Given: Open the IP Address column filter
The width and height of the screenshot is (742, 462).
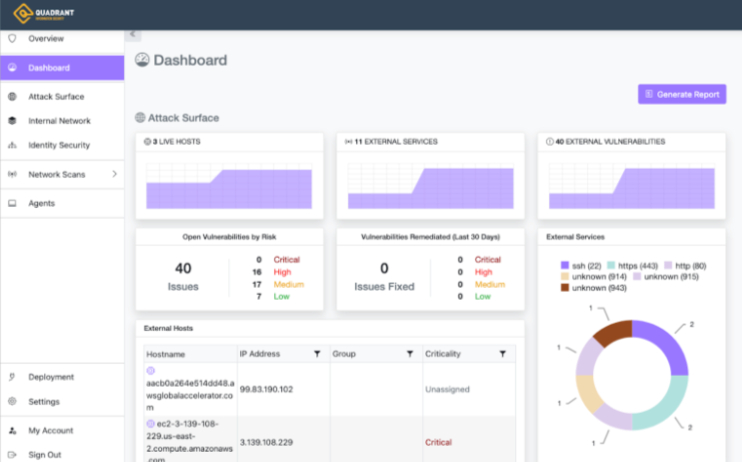Looking at the screenshot, I should (x=317, y=354).
